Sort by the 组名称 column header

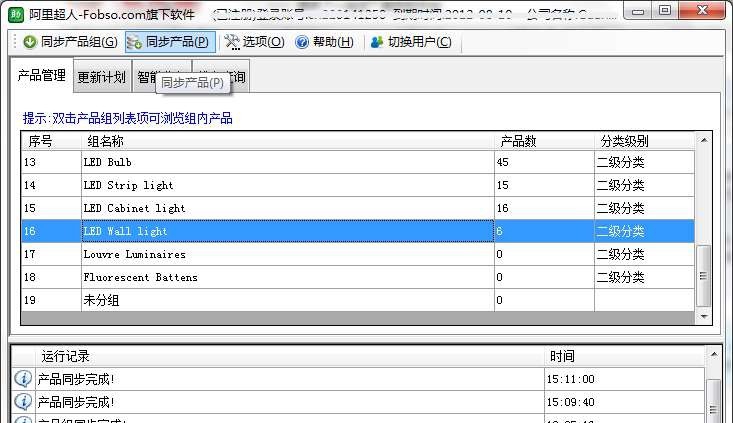[288, 141]
